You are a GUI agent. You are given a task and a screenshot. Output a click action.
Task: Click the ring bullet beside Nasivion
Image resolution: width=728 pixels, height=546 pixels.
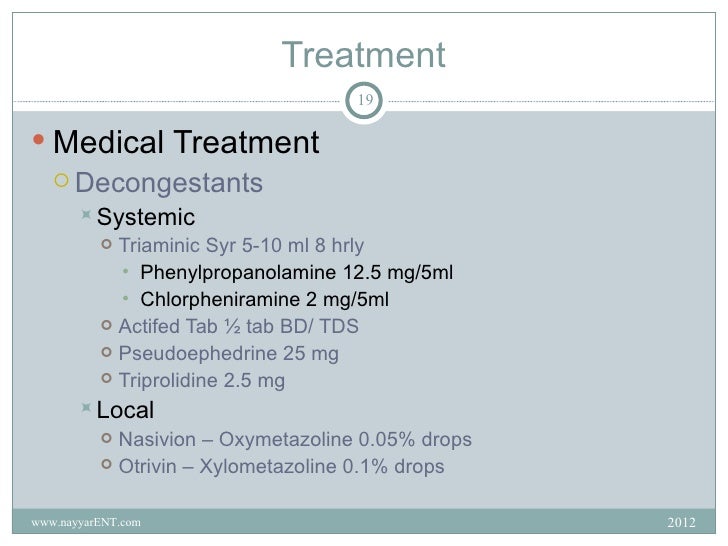106,438
